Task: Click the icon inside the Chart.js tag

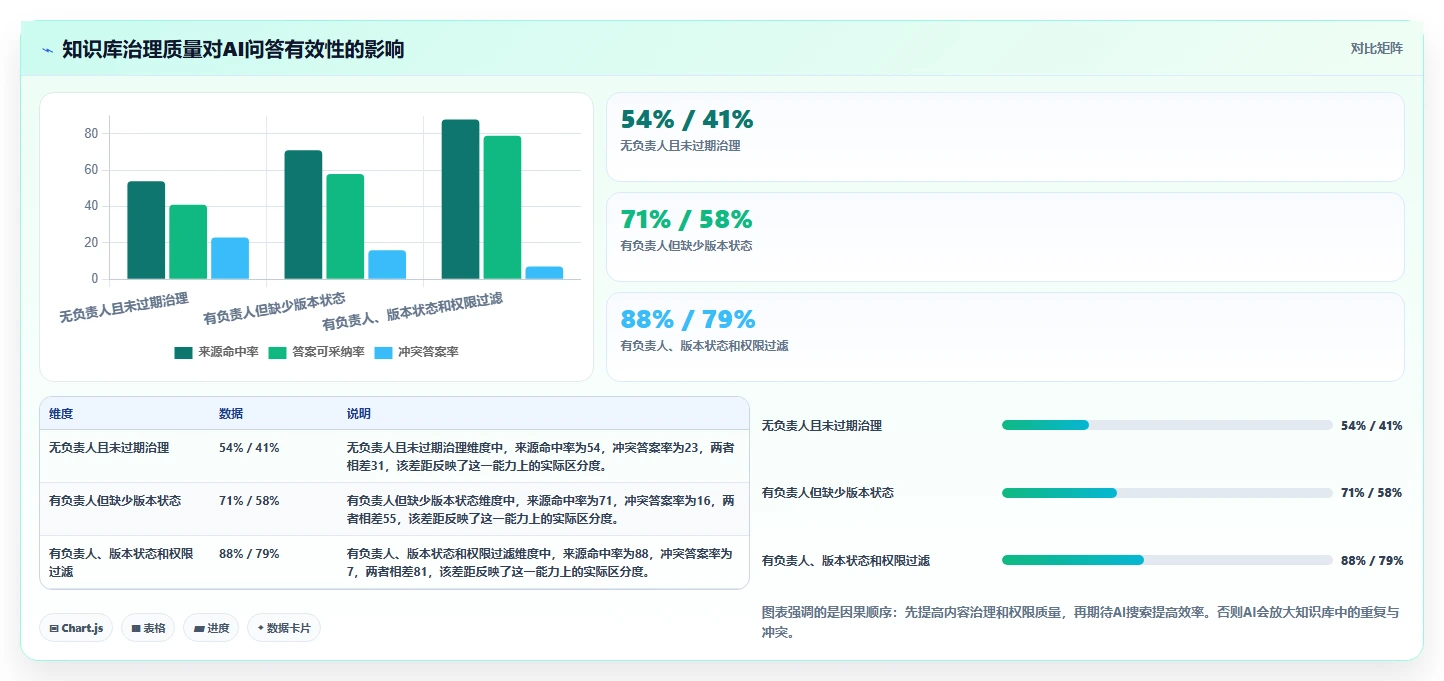Action: [54, 629]
